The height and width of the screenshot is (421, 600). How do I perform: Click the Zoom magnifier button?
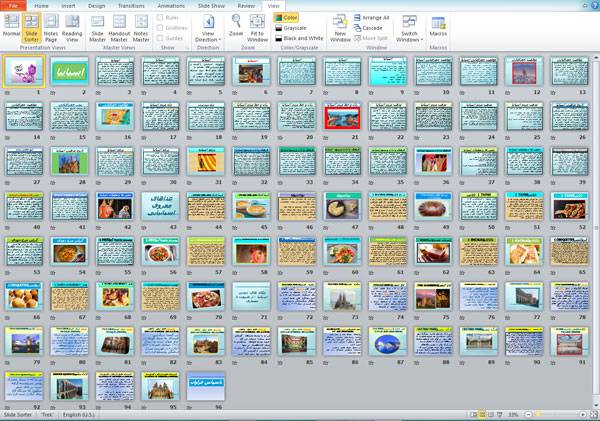pos(236,25)
